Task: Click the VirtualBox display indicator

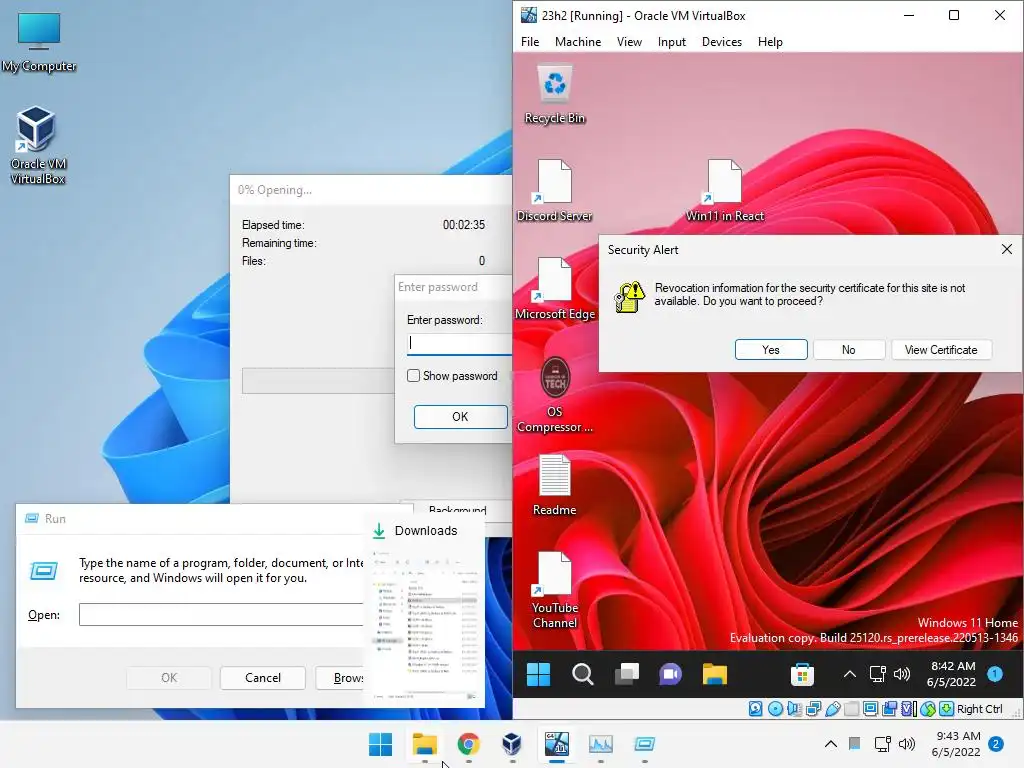Action: pos(871,709)
